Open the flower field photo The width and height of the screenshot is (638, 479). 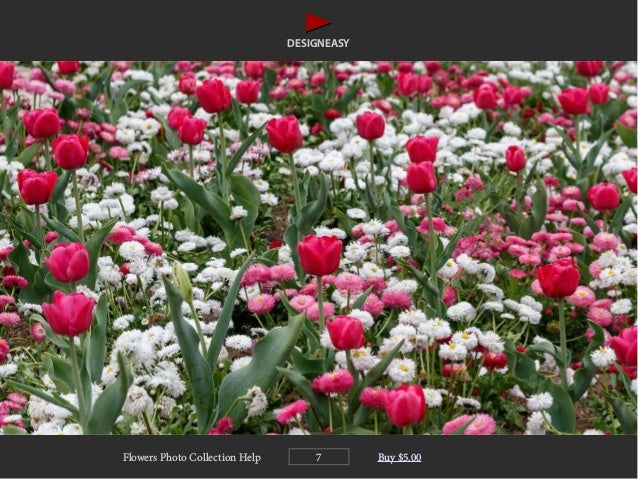coord(319,248)
